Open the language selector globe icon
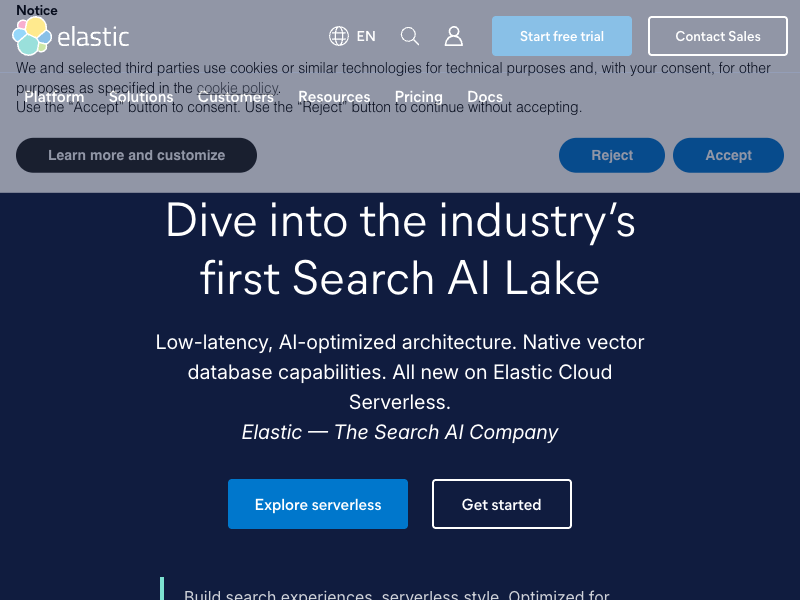The height and width of the screenshot is (600, 800). (x=339, y=36)
